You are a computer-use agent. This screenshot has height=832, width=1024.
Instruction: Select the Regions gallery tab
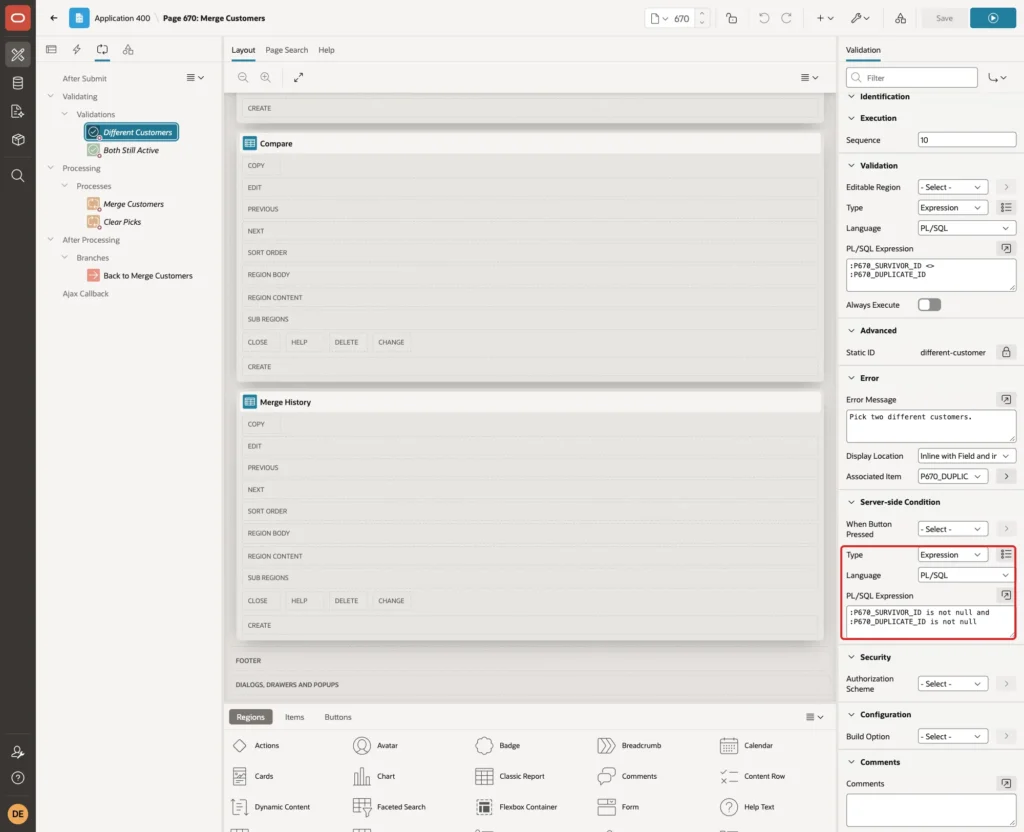coord(250,716)
